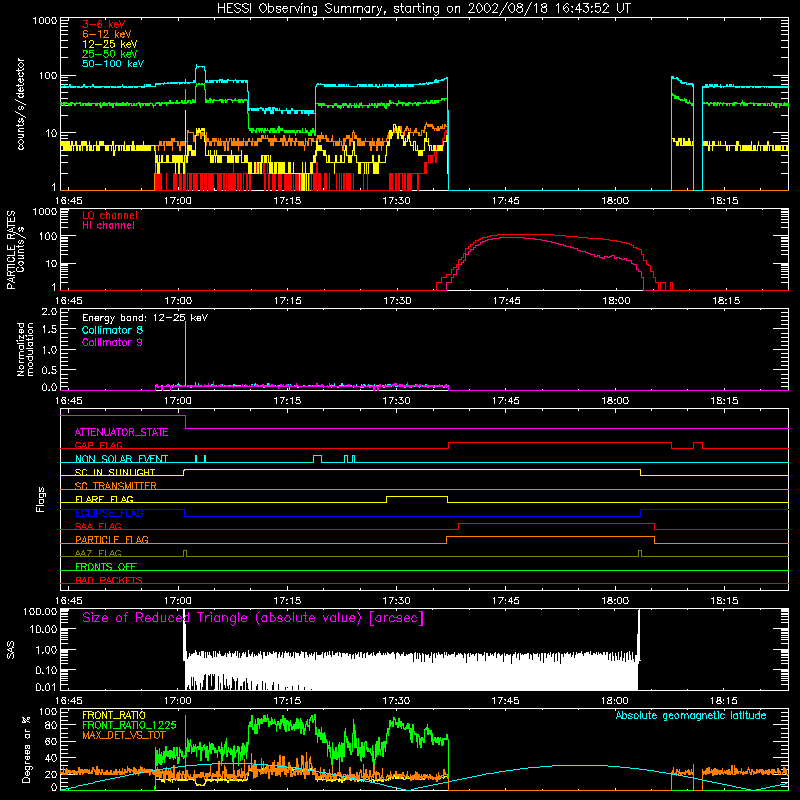
Task: Click the orange 6-12 keV legend label
Action: tap(107, 34)
